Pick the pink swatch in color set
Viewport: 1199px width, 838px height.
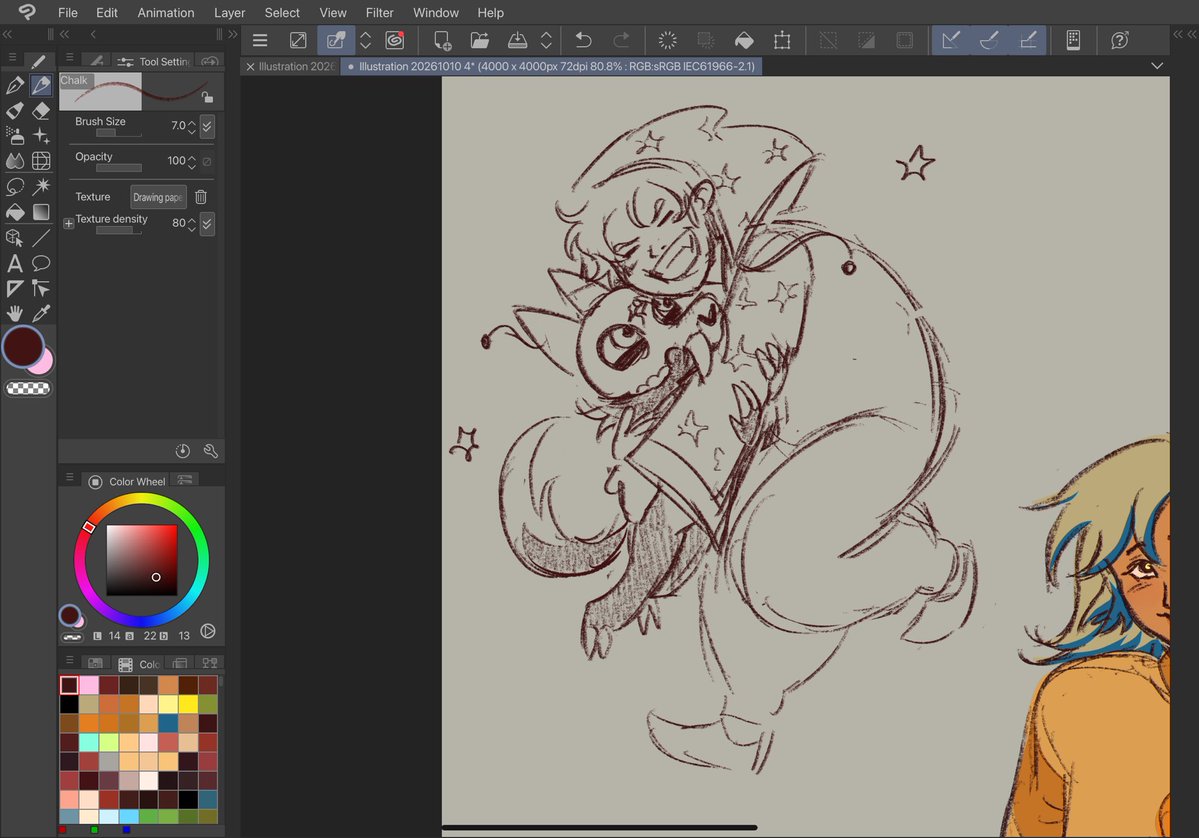89,685
